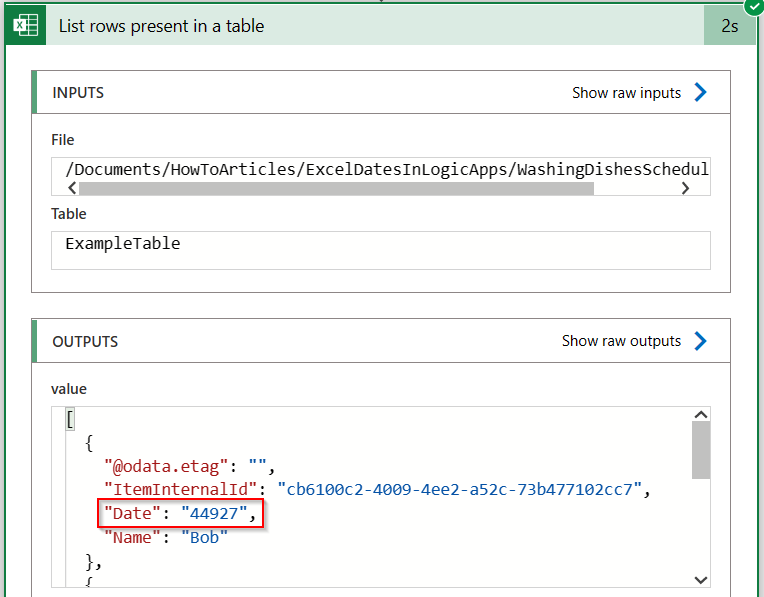Open raw inputs via blue chevron
Viewport: 764px width, 597px height.
pos(700,92)
